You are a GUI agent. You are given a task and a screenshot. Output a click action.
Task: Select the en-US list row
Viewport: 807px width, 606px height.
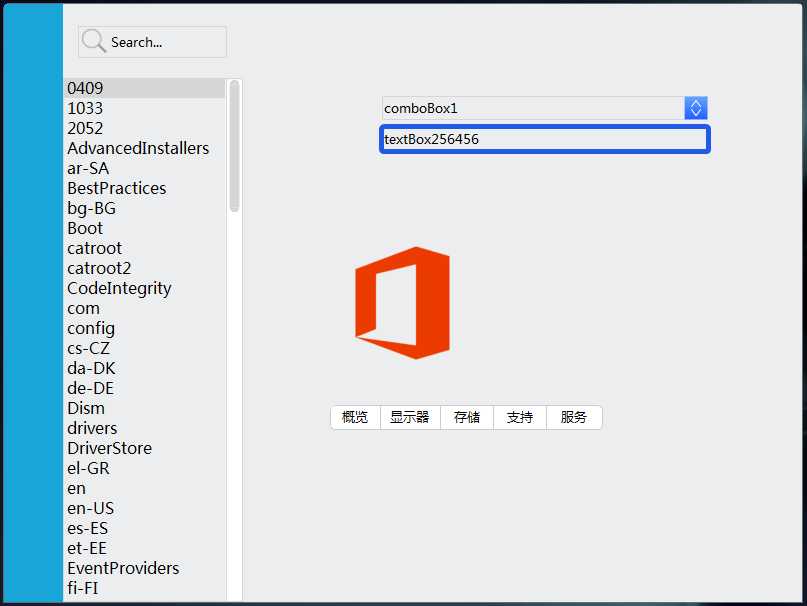(x=145, y=509)
